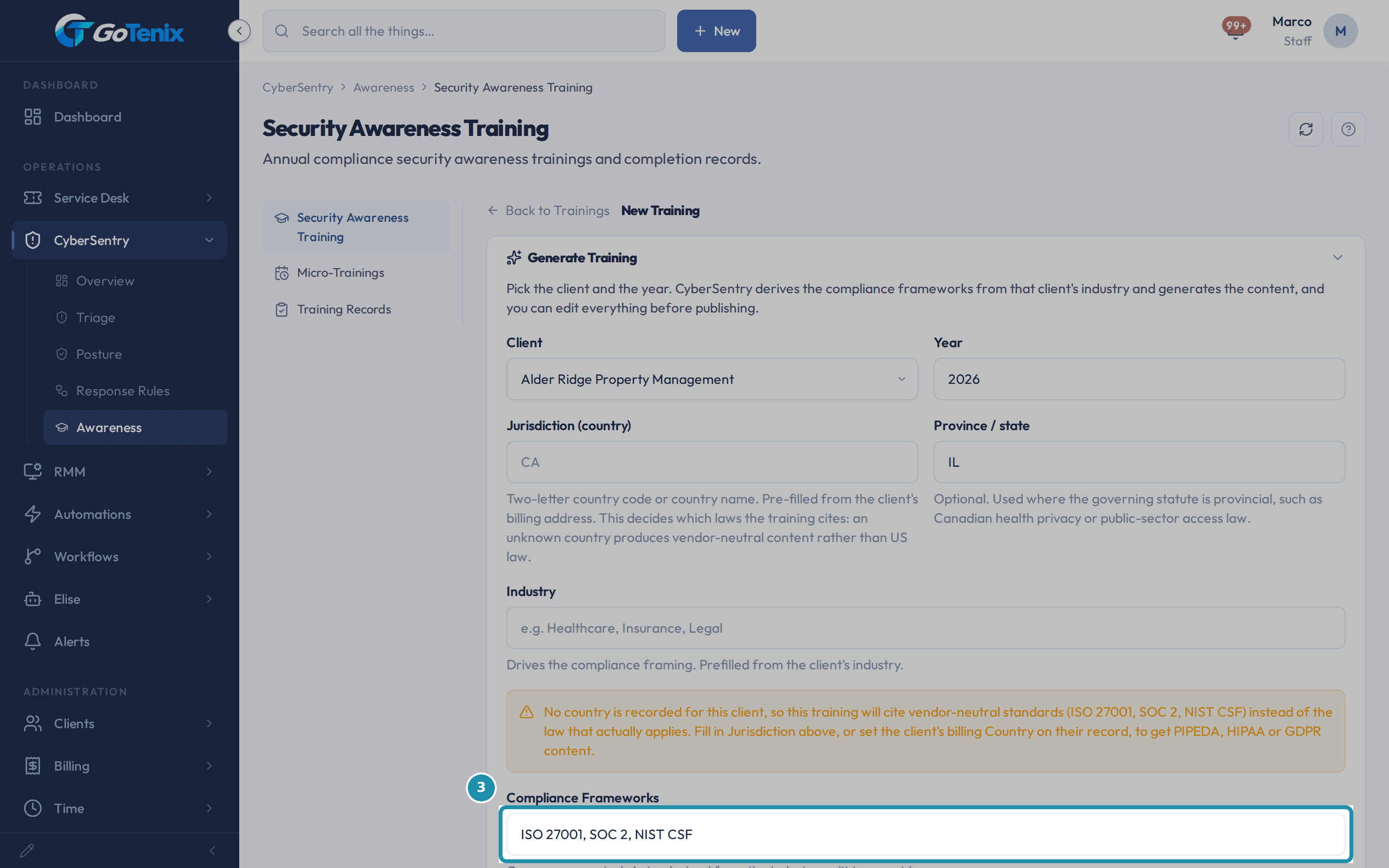
Task: Click the search magnifier icon
Action: [x=281, y=31]
